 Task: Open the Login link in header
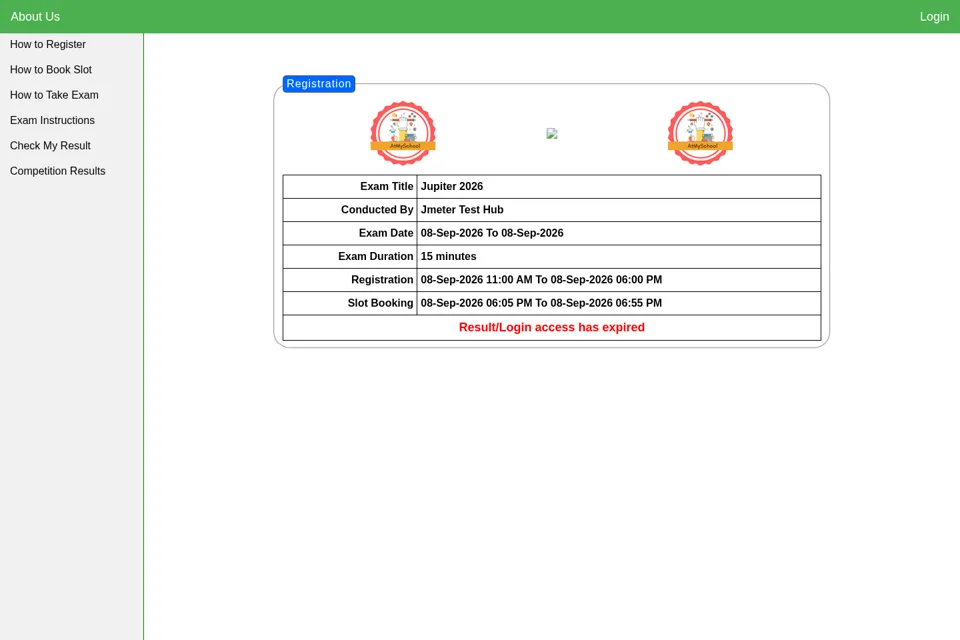(934, 17)
